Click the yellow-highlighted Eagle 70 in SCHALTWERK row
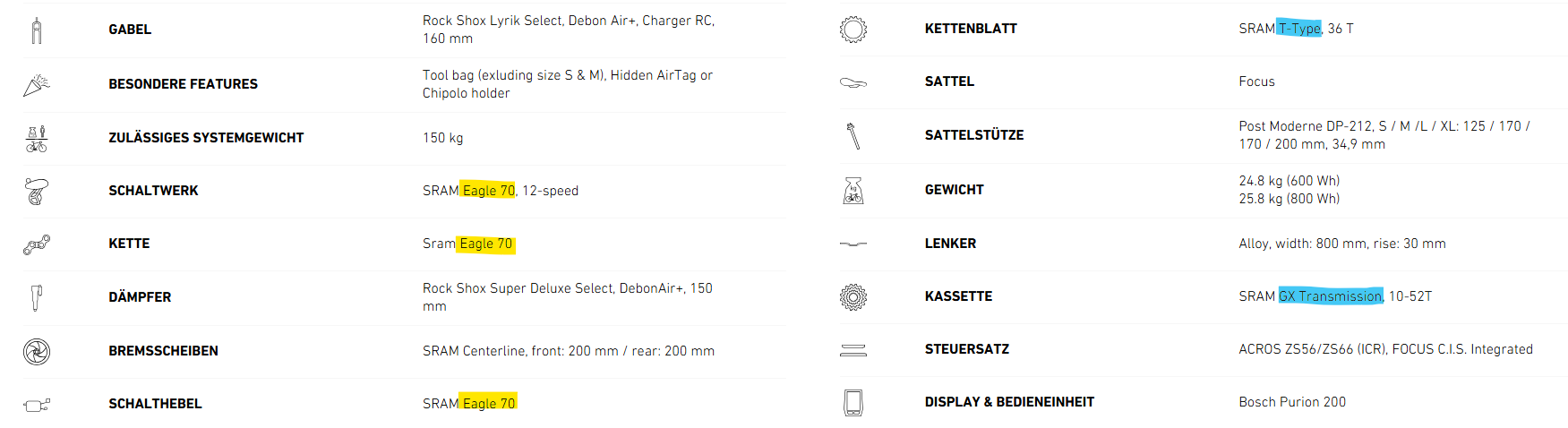 click(488, 191)
